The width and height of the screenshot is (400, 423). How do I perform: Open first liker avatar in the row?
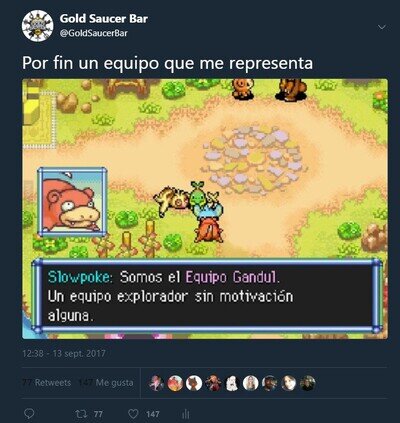click(156, 383)
